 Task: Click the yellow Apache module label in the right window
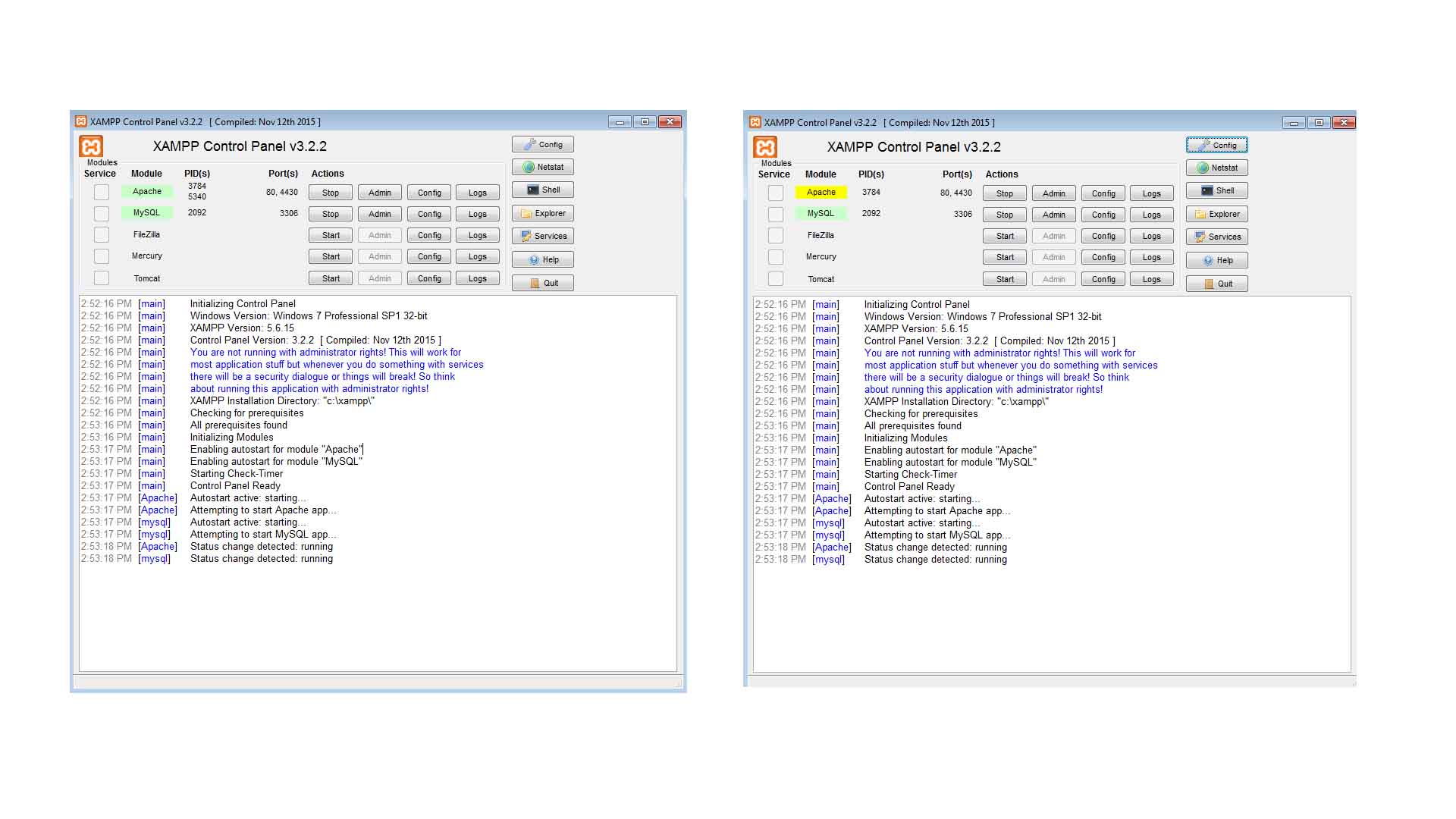coord(821,192)
